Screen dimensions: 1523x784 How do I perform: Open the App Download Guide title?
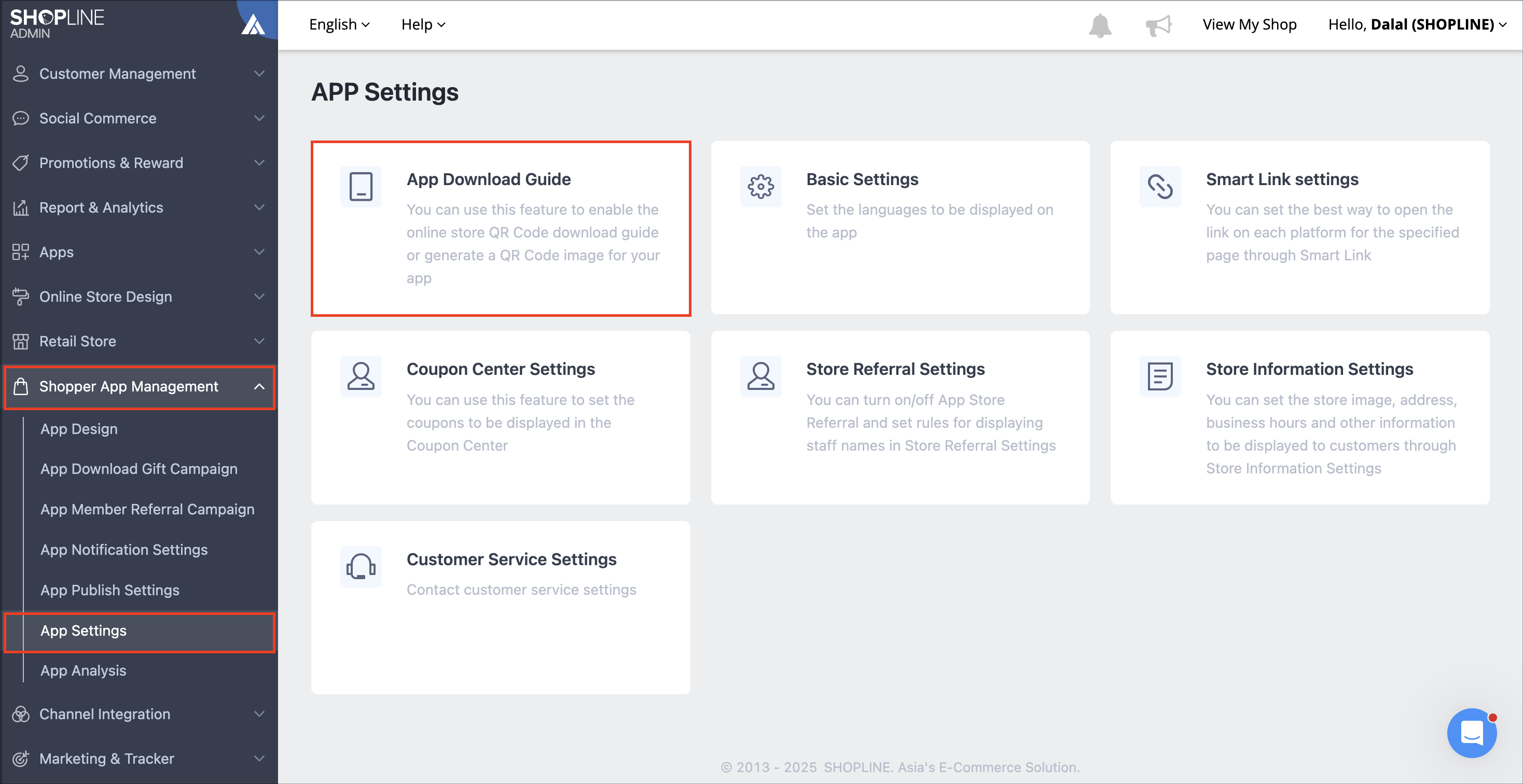(x=488, y=179)
